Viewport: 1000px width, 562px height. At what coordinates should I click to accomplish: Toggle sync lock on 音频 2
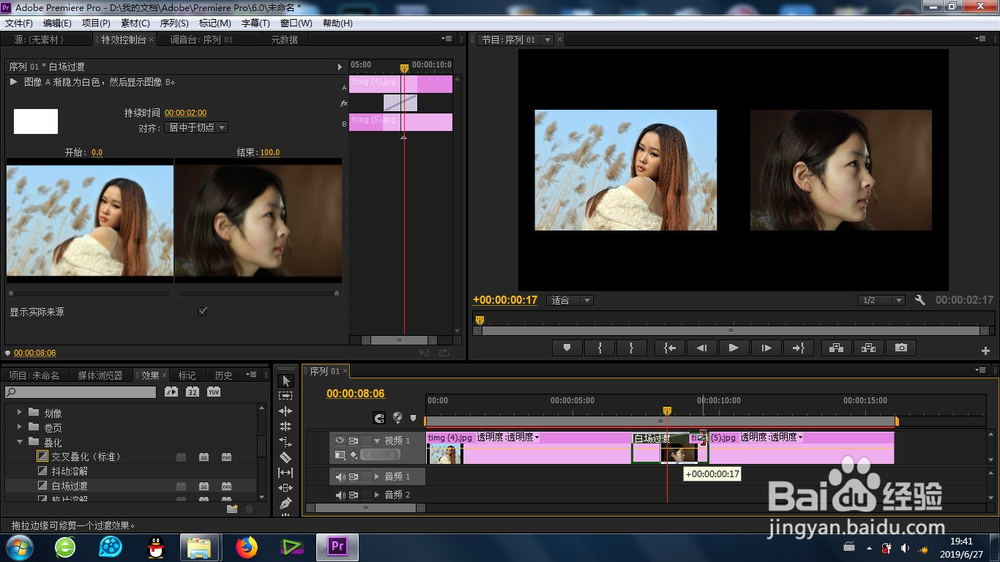[353, 495]
